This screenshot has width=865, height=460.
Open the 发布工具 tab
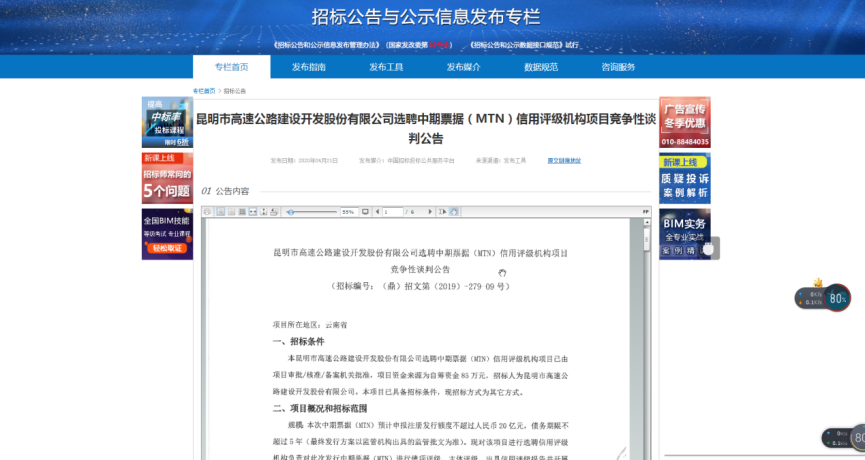386,67
